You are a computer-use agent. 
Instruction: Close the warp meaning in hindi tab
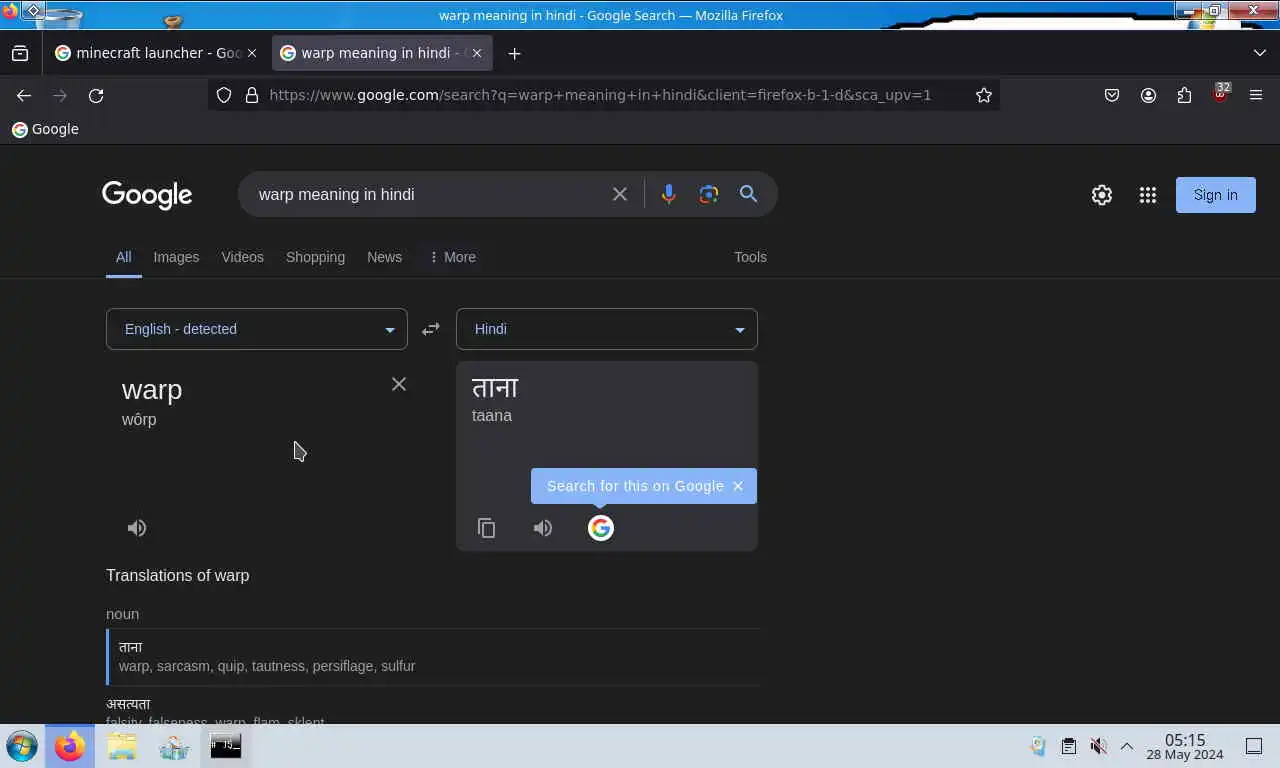pyautogui.click(x=477, y=53)
